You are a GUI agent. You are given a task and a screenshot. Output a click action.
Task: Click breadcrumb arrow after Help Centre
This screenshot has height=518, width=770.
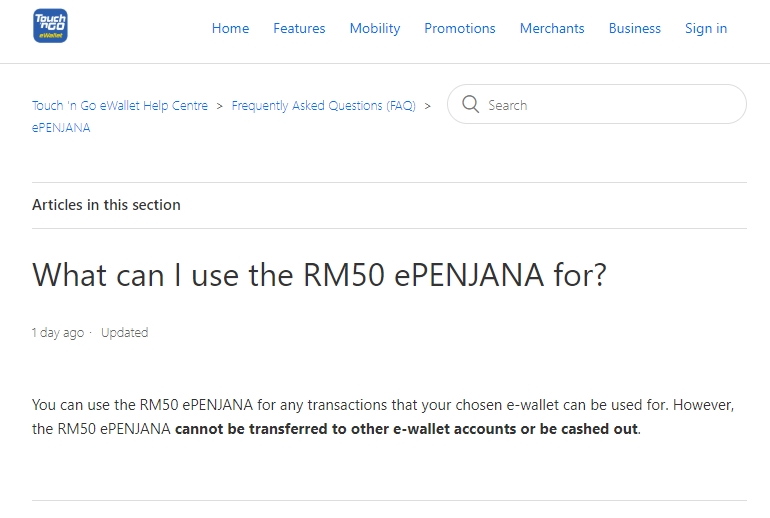220,106
